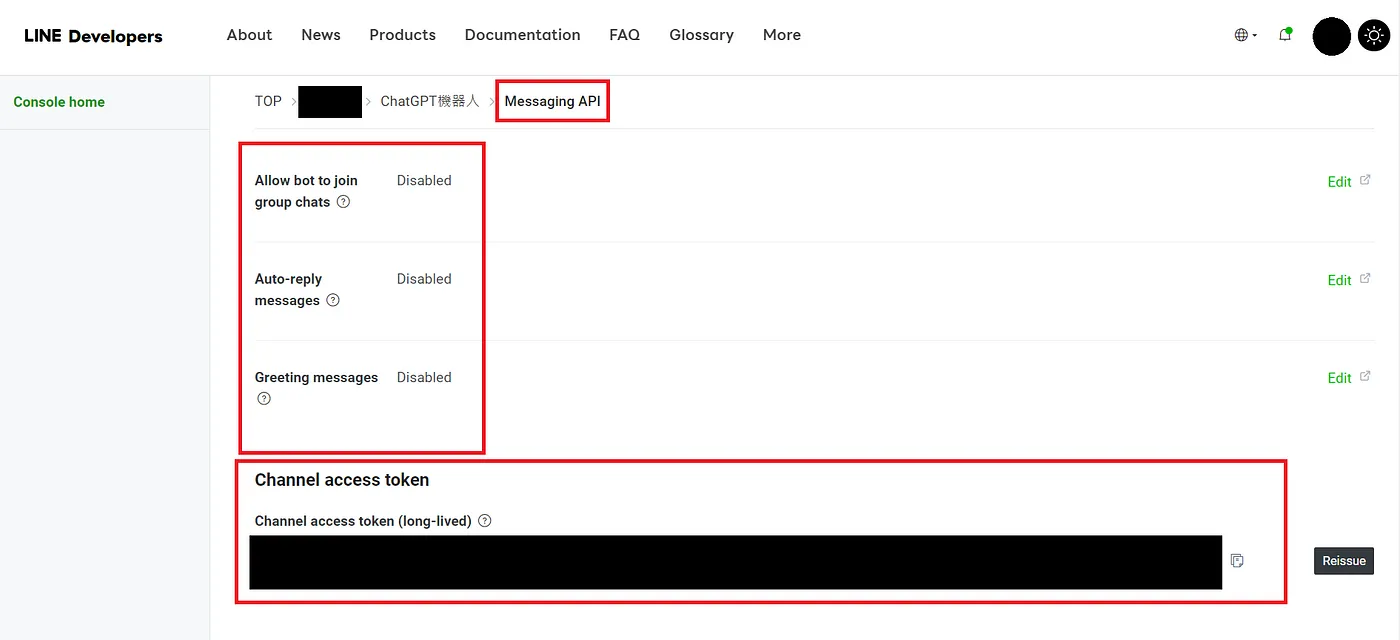Open the user profile avatar
Image resolution: width=1400 pixels, height=640 pixels.
pyautogui.click(x=1331, y=36)
